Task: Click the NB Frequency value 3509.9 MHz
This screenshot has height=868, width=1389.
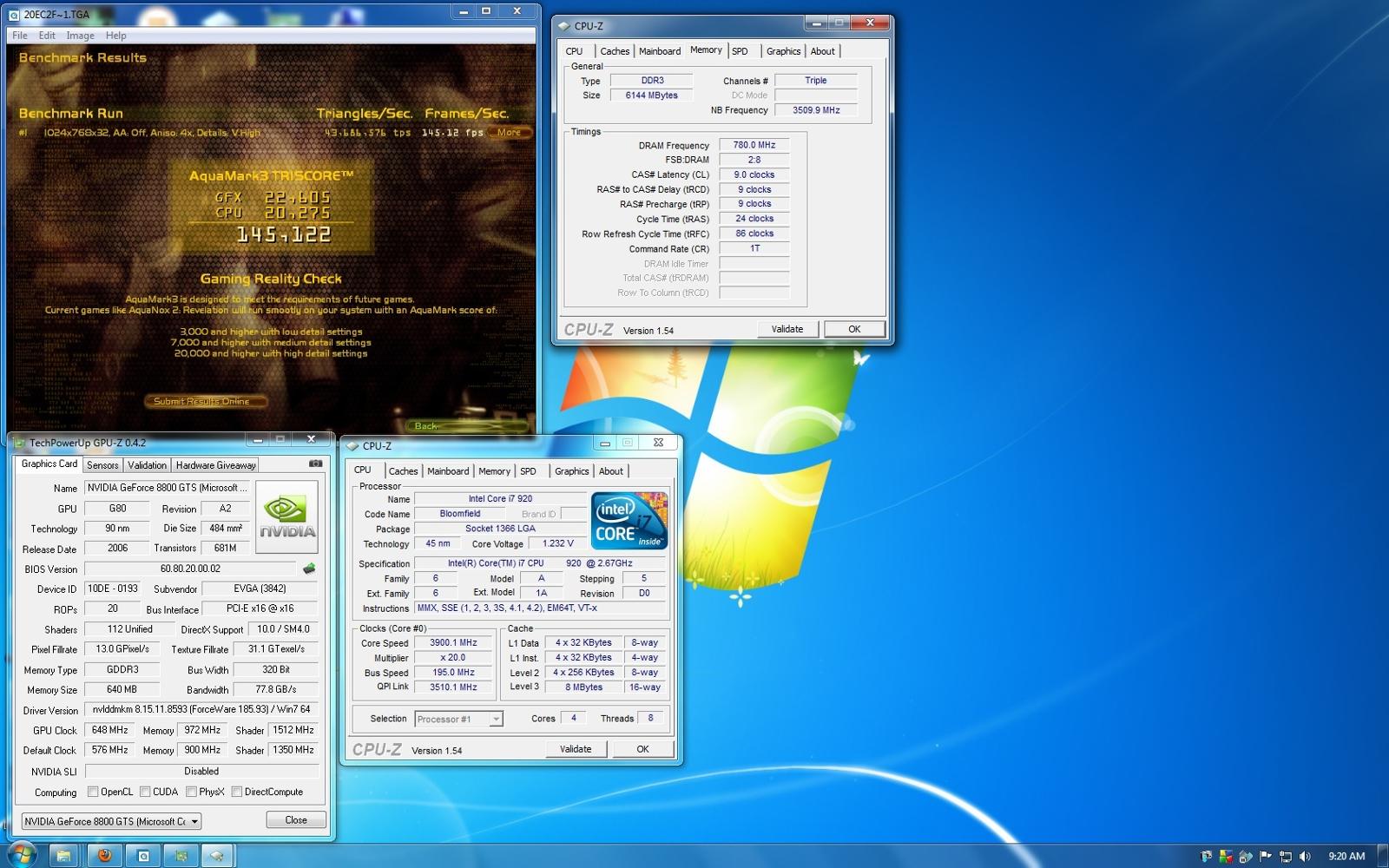Action: tap(816, 110)
